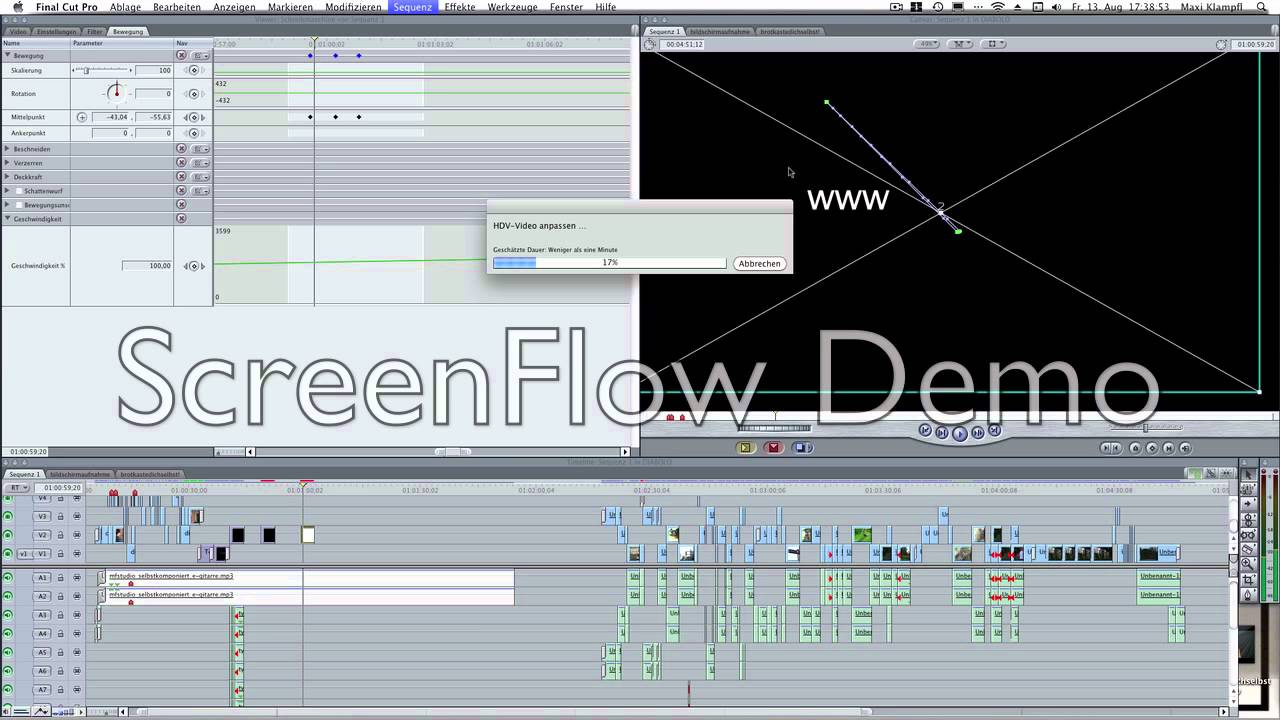The width and height of the screenshot is (1280, 720).
Task: Add a keyframe for Rotation
Action: coord(194,93)
